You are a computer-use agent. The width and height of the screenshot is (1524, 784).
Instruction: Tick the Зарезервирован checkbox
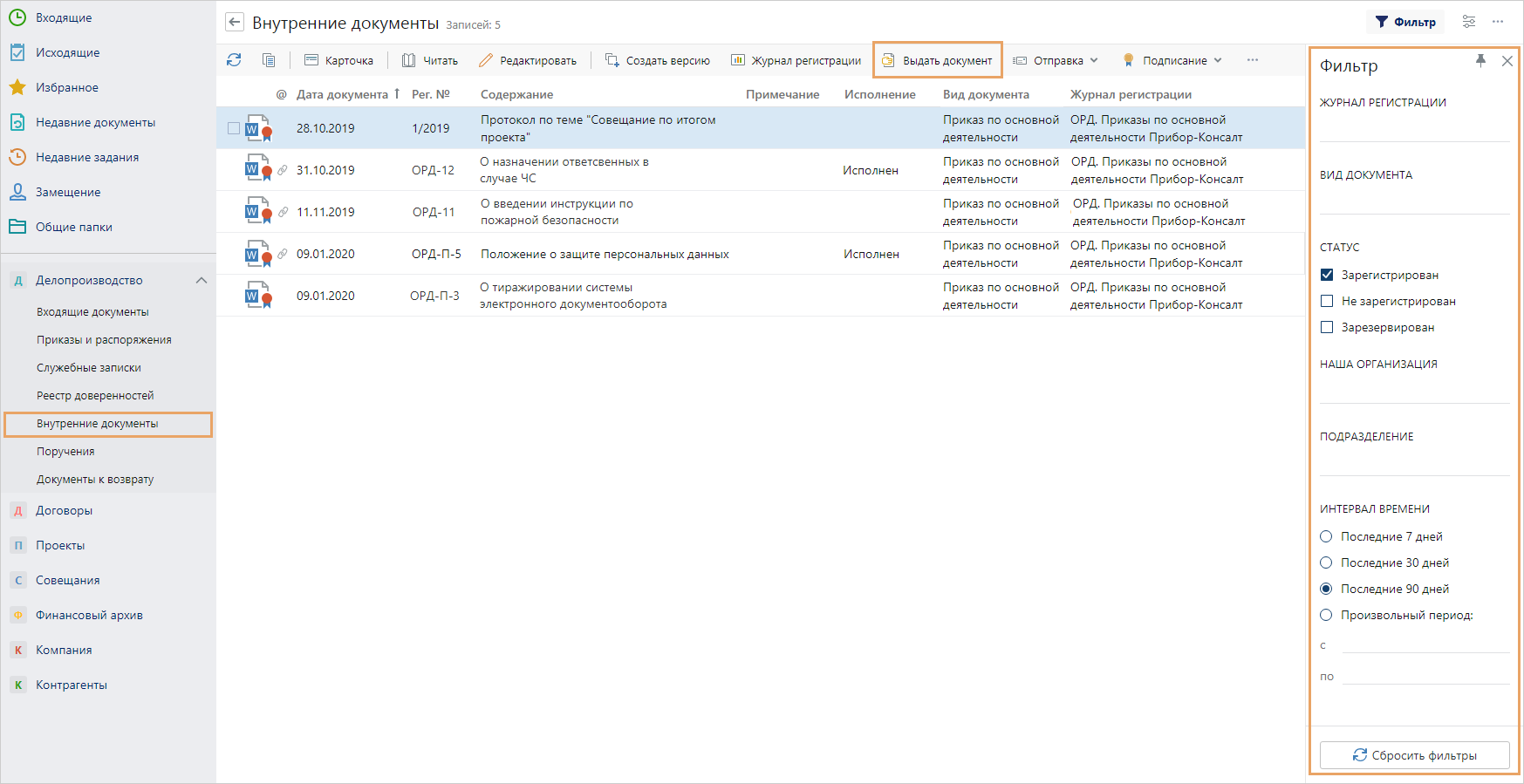click(1327, 327)
